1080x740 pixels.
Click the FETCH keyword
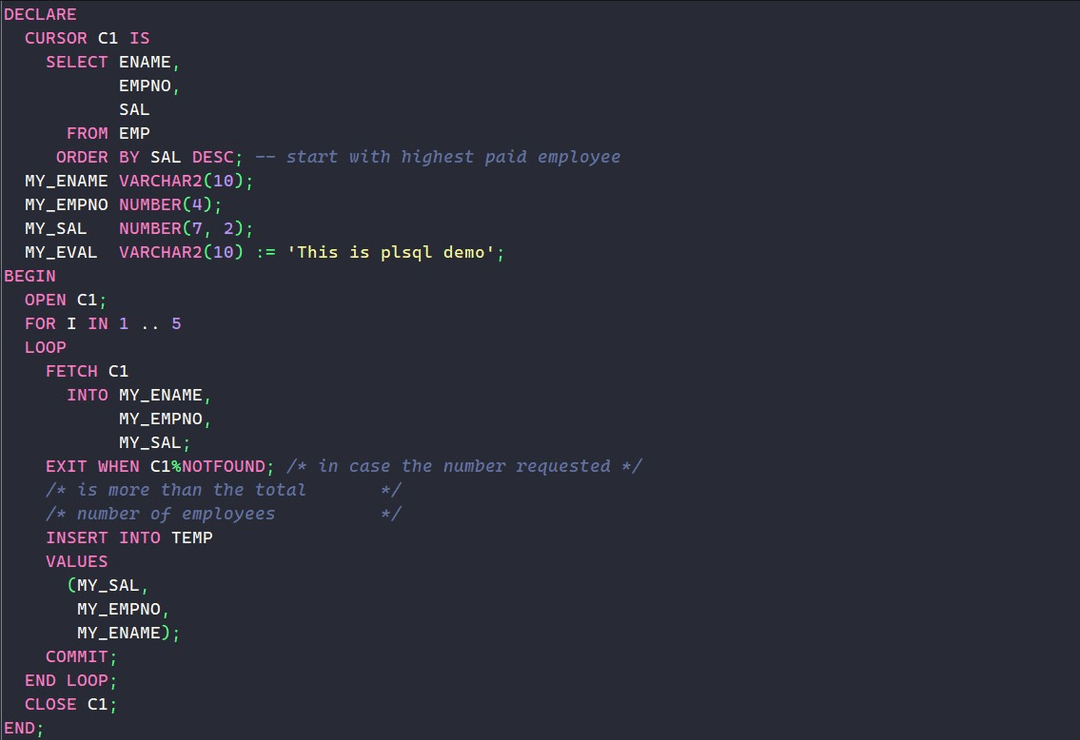tap(72, 371)
